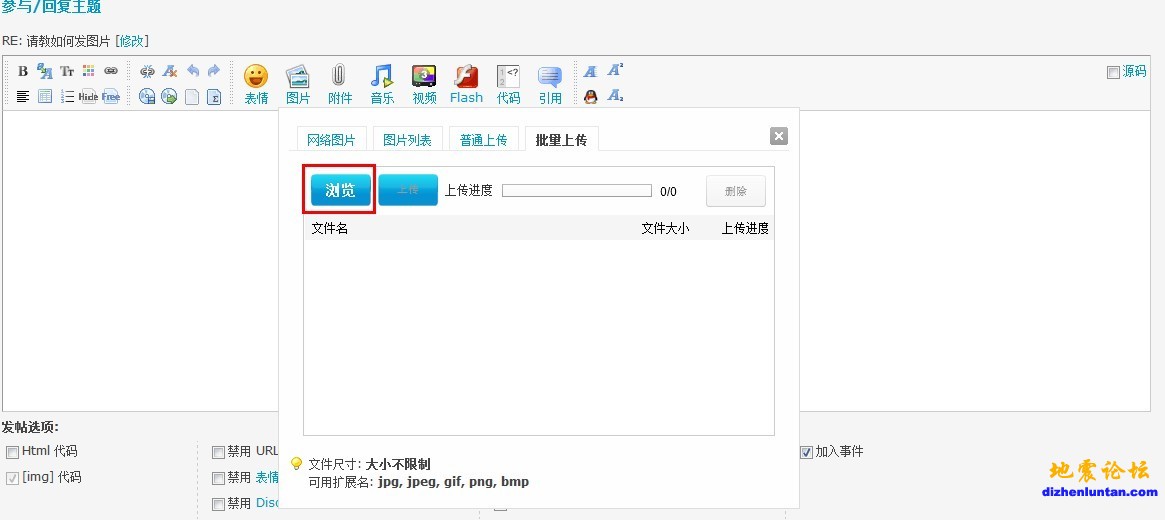The height and width of the screenshot is (520, 1165).
Task: Check the 禁用 表情 checkbox
Action: pyautogui.click(x=218, y=478)
